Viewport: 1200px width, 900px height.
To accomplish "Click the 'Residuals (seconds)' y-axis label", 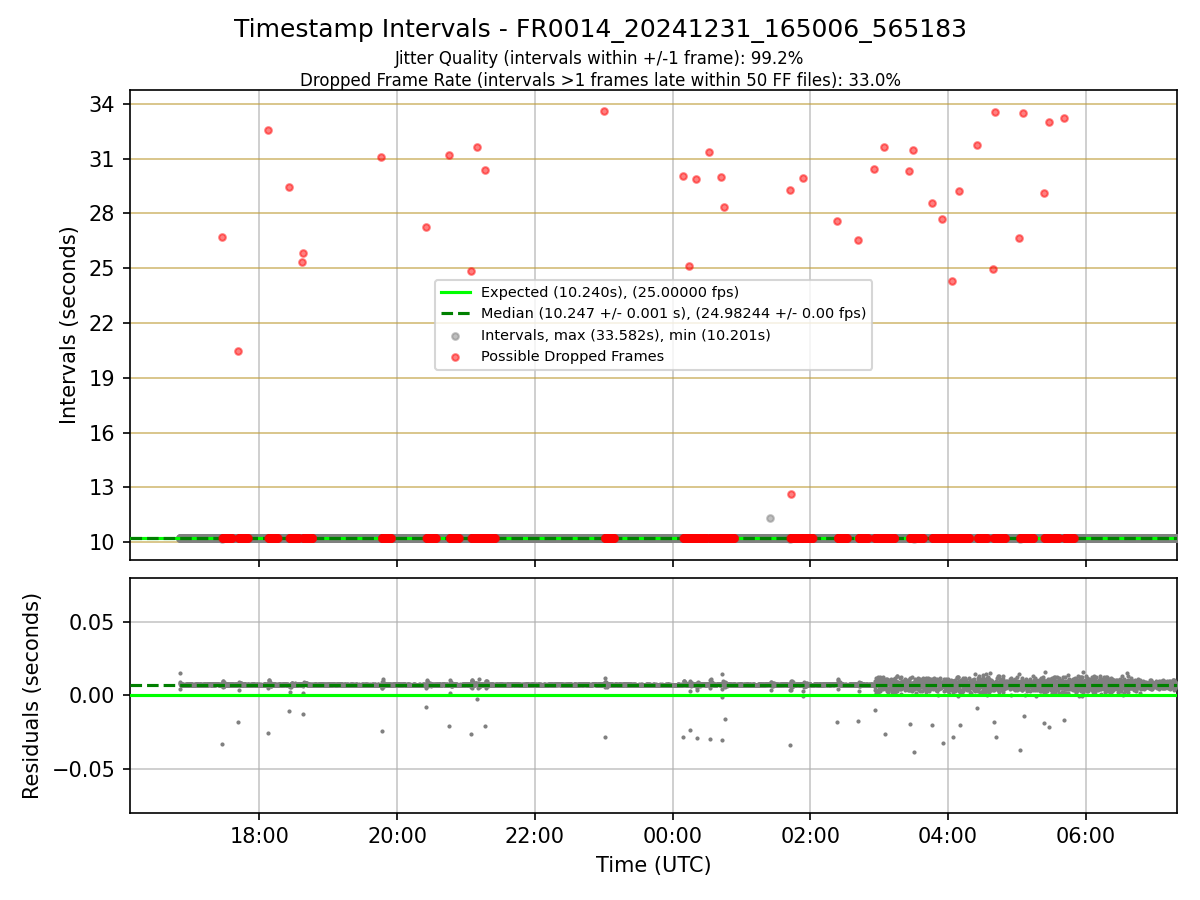I will (x=32, y=696).
